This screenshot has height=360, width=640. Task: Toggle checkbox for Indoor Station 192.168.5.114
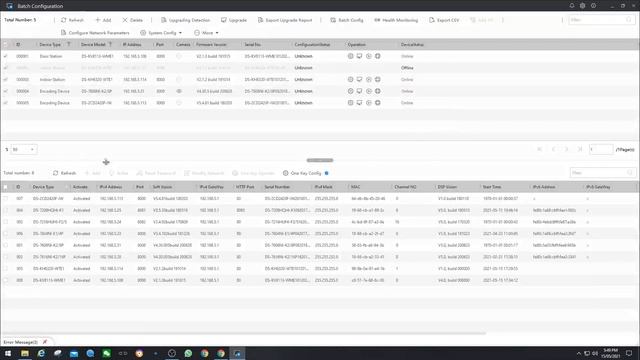[x=5, y=80]
